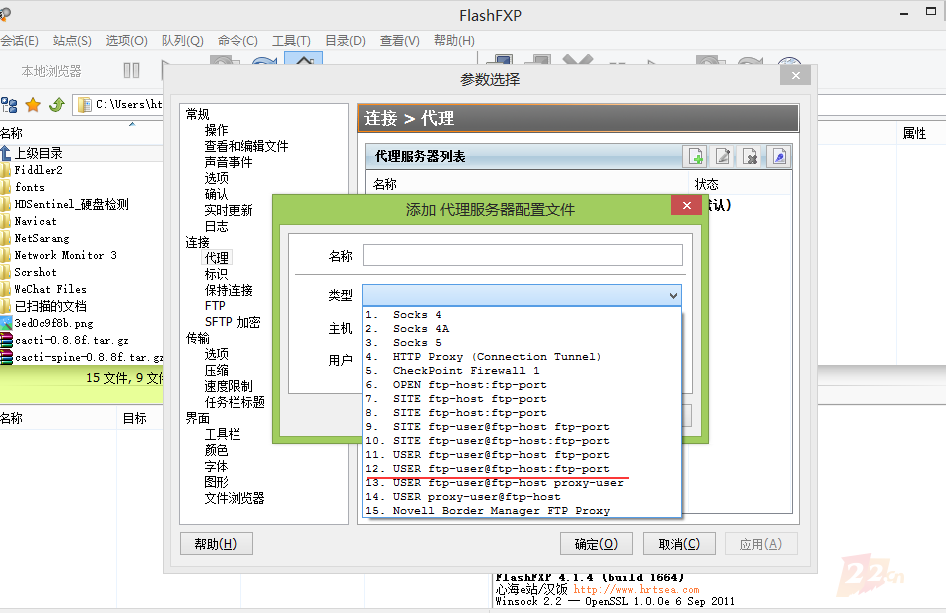Select 常规 in the preferences tree
Viewport: 946px width, 613px height.
coord(197,114)
